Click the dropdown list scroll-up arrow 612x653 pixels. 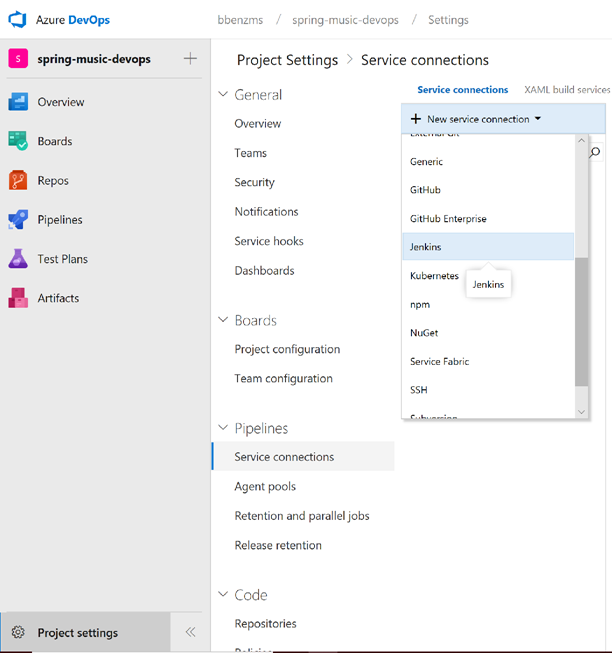click(x=582, y=141)
